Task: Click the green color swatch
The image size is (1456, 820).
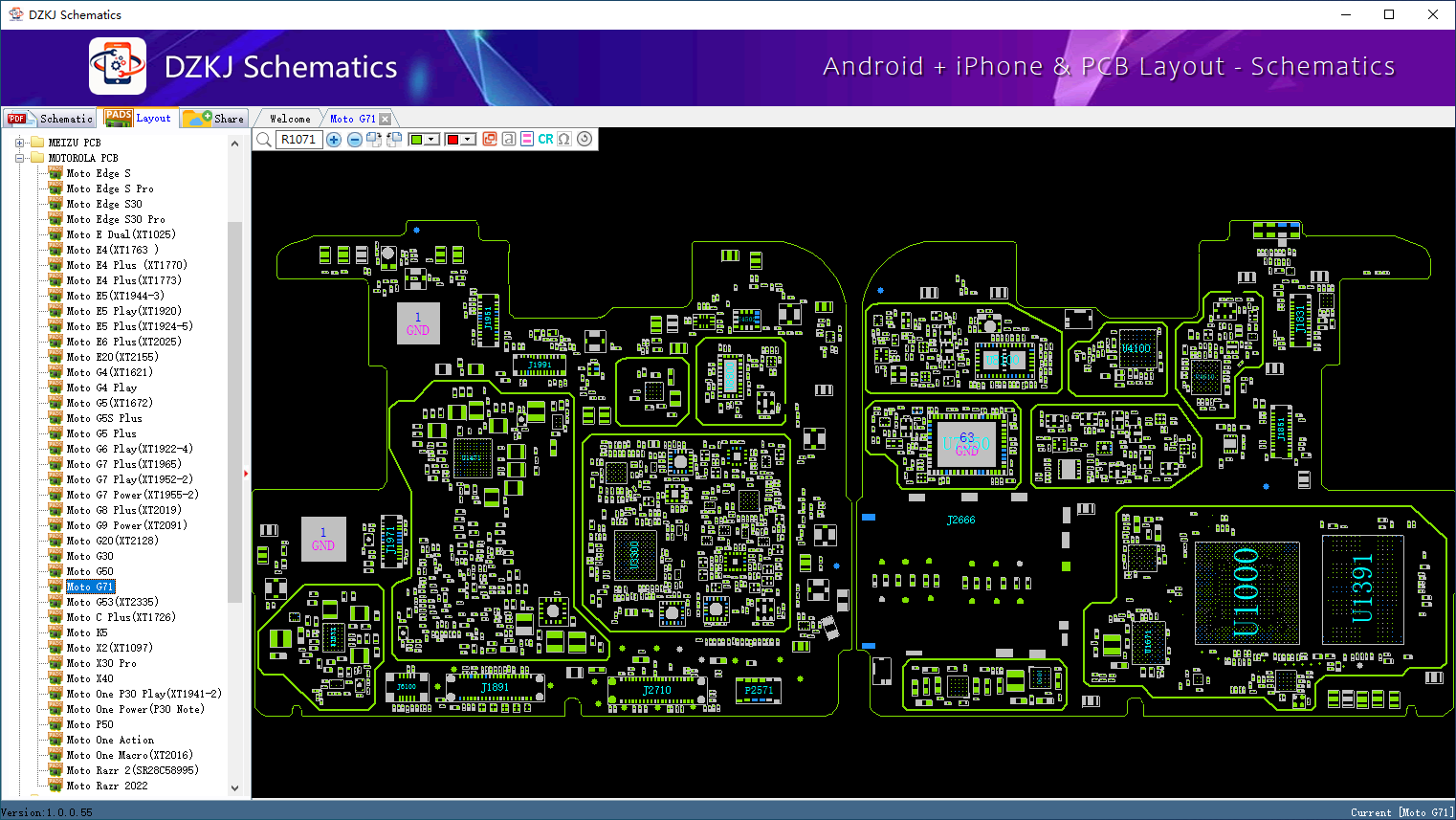Action: (416, 140)
